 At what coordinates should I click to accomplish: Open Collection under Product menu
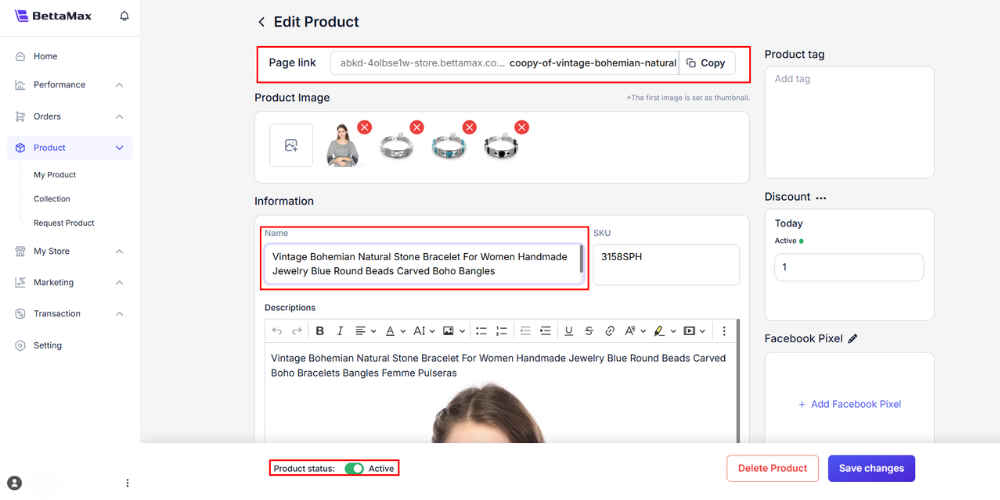(52, 199)
